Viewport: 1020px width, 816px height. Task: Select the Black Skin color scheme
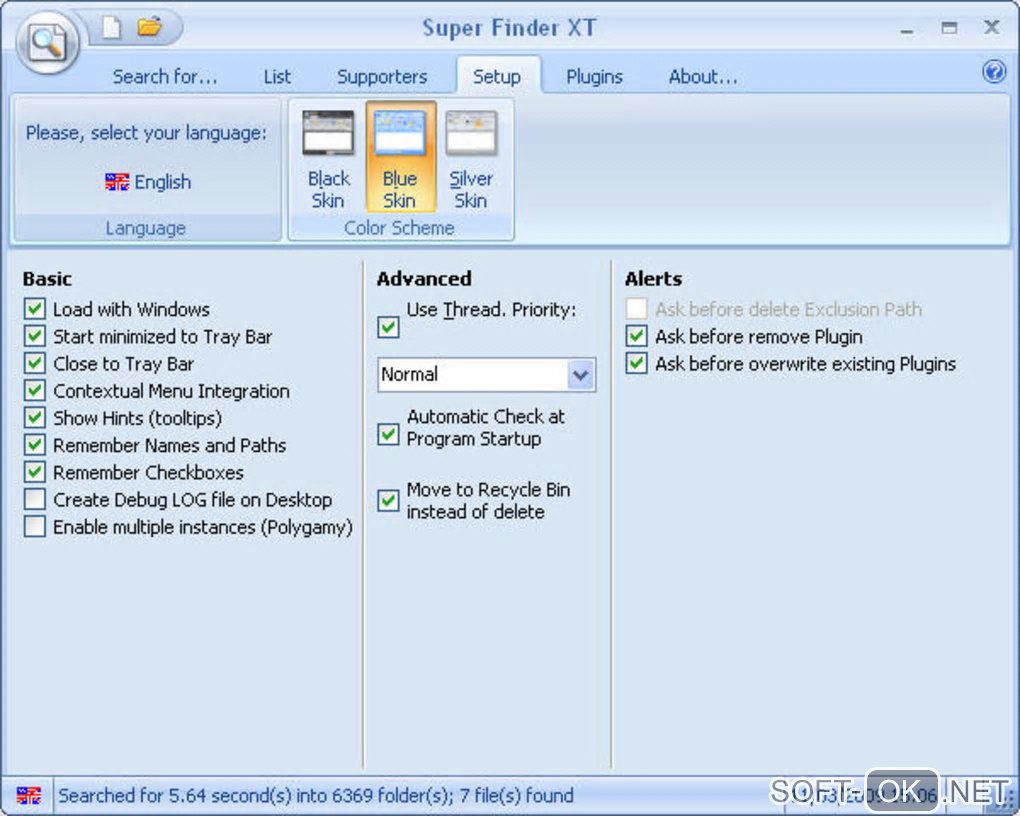pos(328,157)
